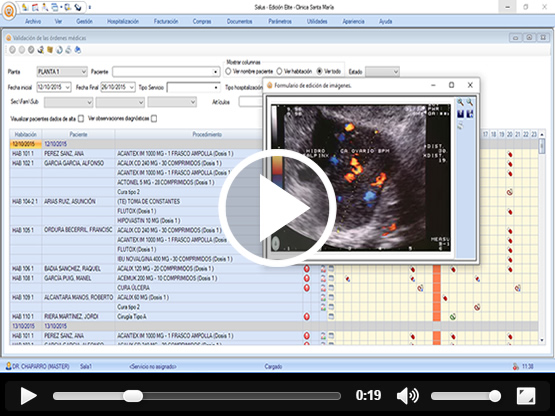Open the Fecha inicial date picker

[68, 87]
